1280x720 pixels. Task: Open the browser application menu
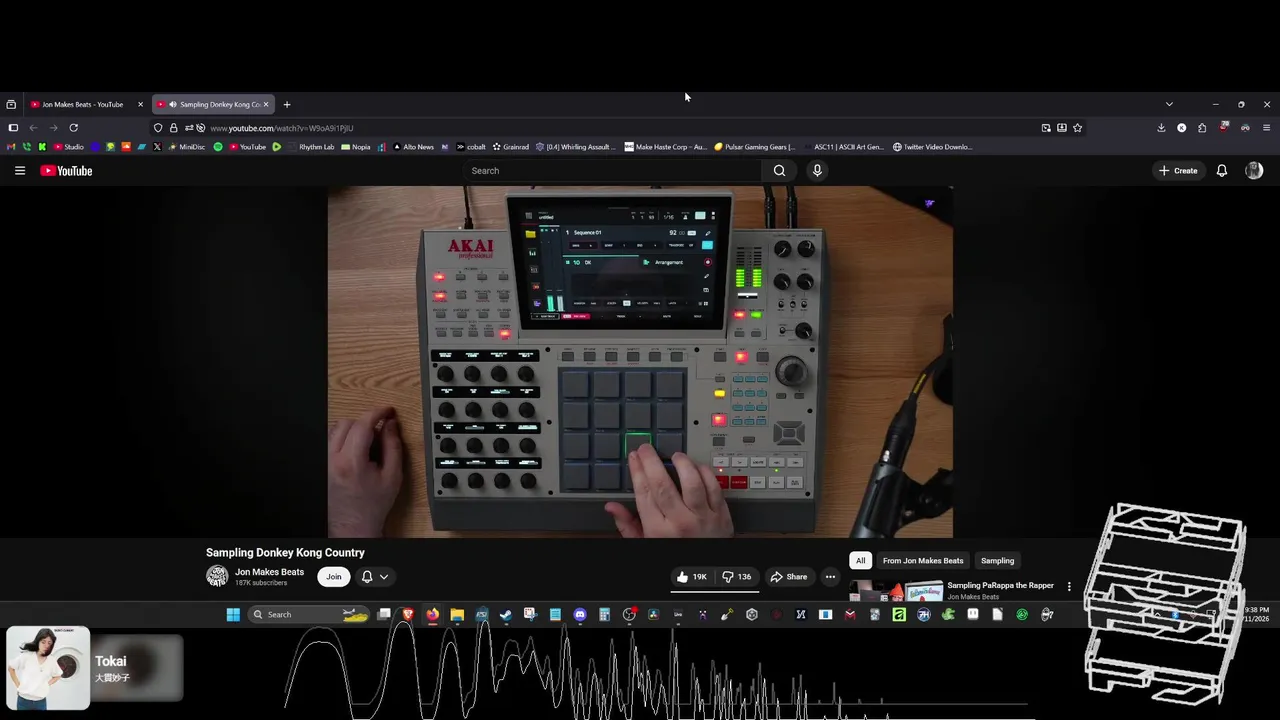(x=1266, y=128)
